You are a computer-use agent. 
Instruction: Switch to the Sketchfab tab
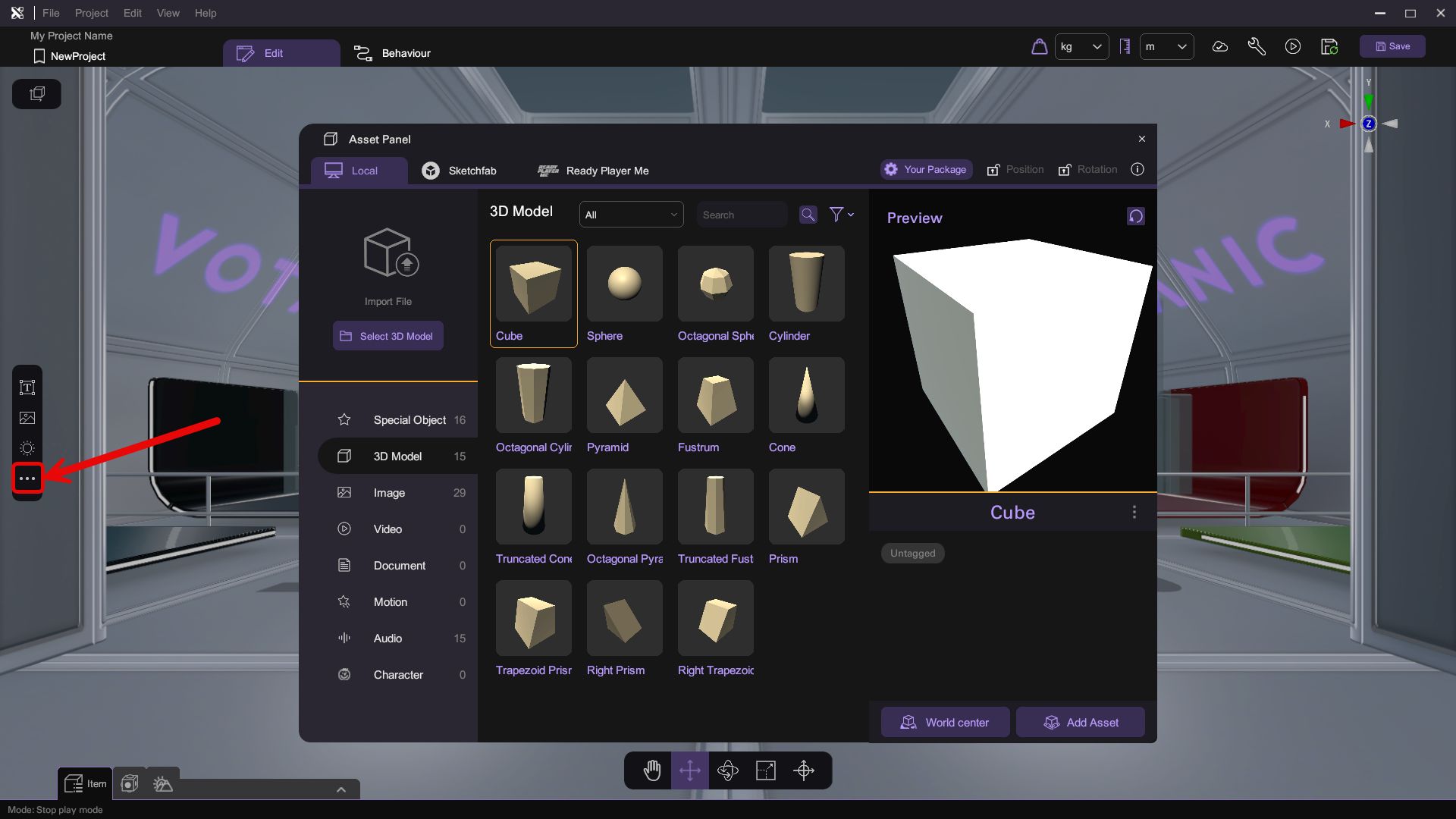pyautogui.click(x=460, y=171)
